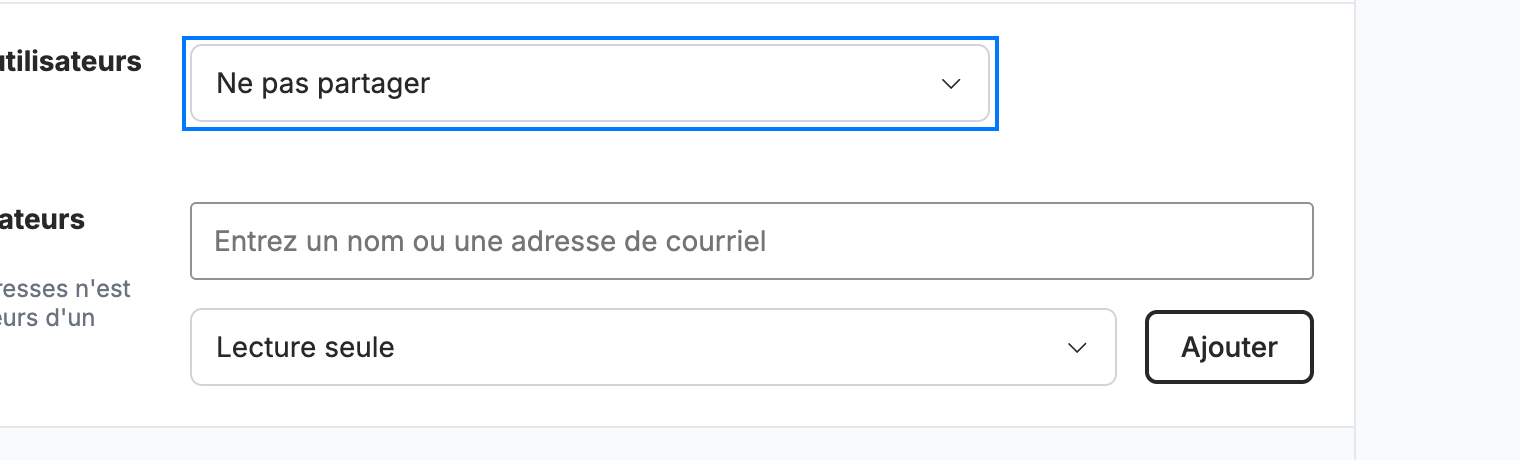
Task: Click the bold "ateurs" field label
Action: pyautogui.click(x=43, y=219)
